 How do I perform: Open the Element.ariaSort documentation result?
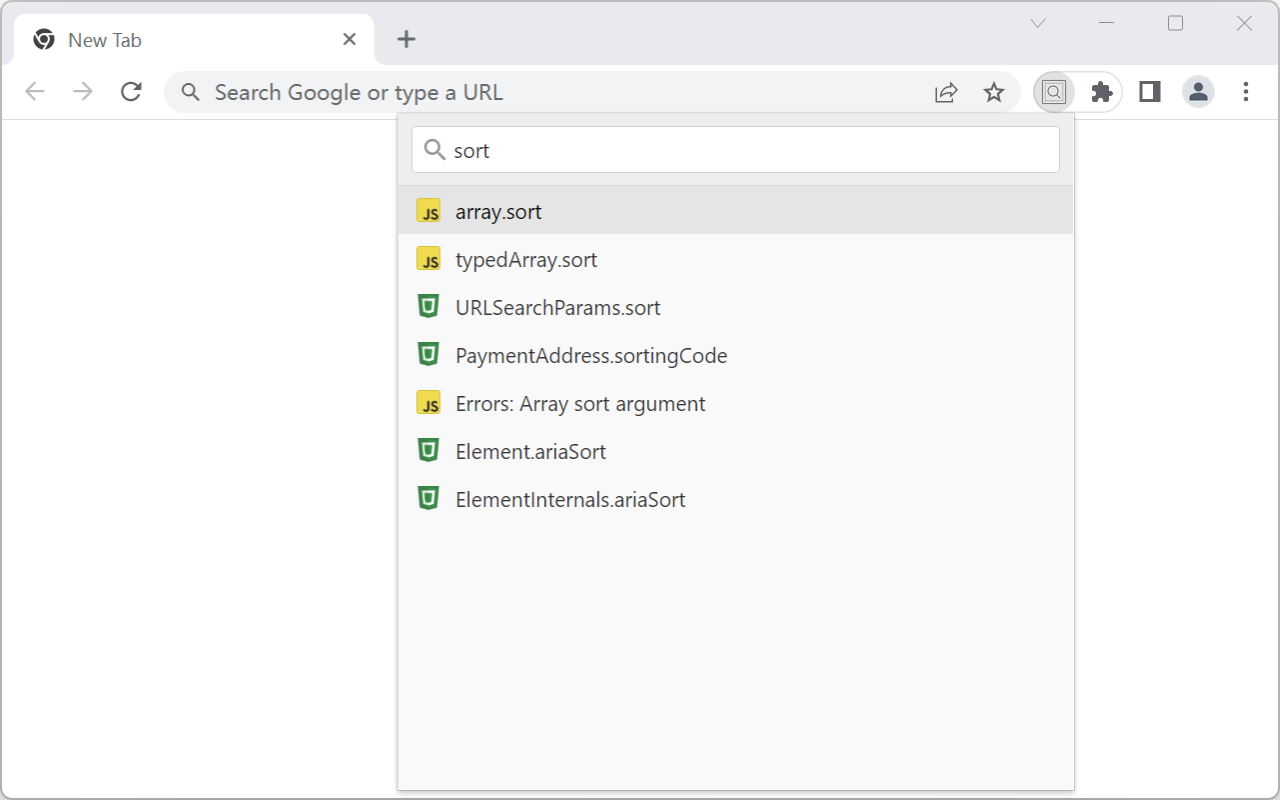pyautogui.click(x=530, y=451)
